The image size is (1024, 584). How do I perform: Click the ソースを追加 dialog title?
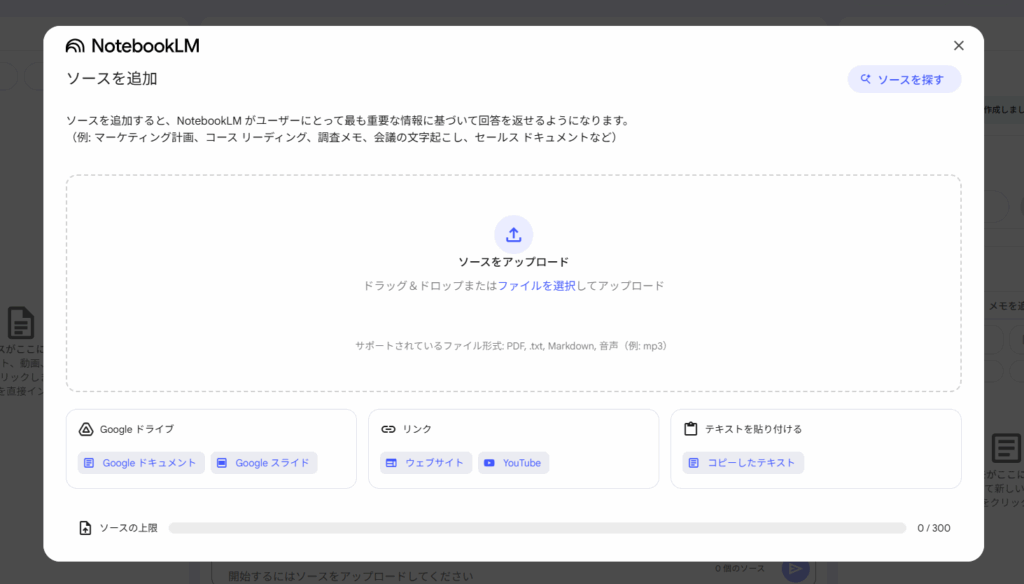click(x=112, y=78)
